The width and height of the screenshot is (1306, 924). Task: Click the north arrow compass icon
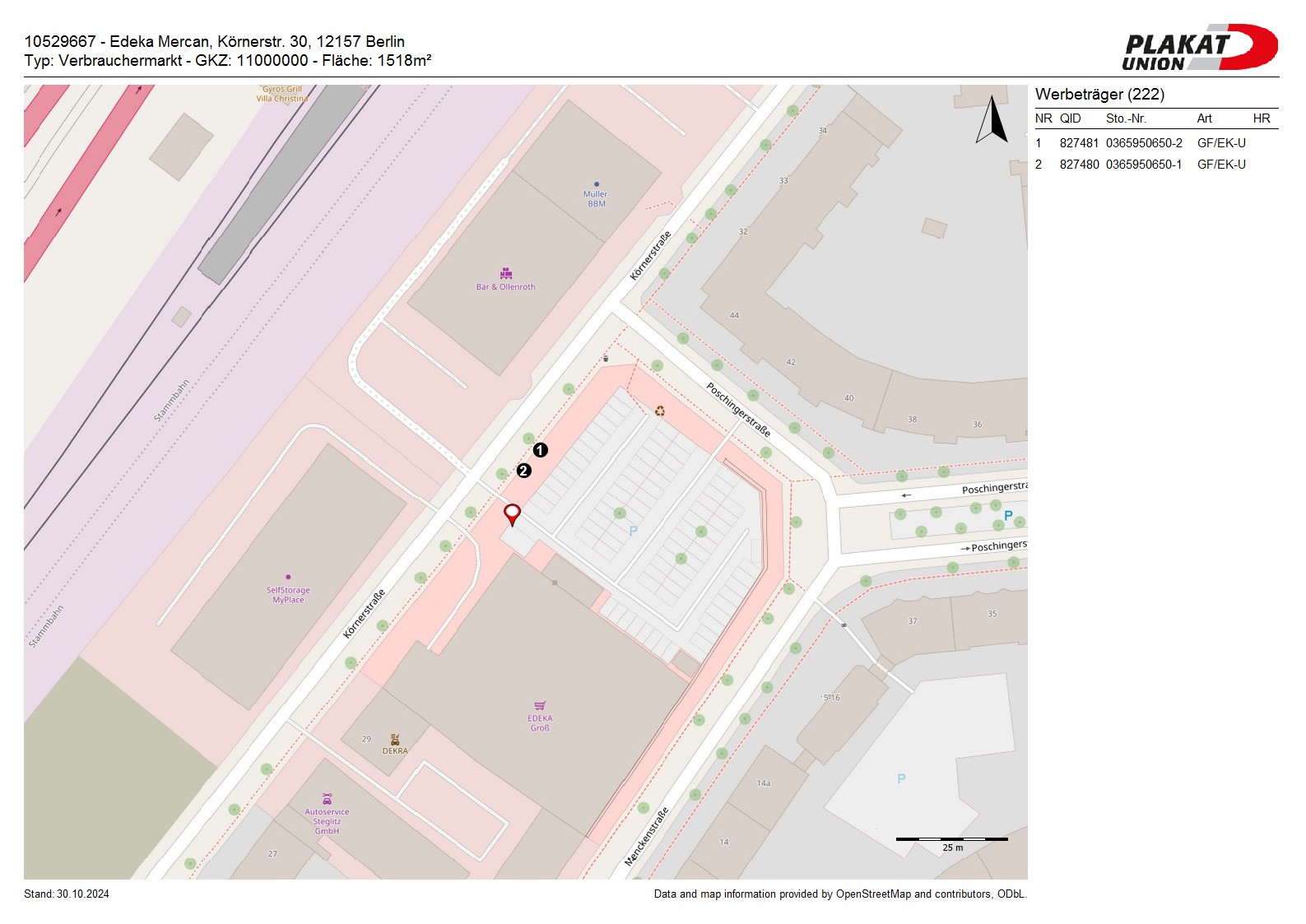point(992,120)
